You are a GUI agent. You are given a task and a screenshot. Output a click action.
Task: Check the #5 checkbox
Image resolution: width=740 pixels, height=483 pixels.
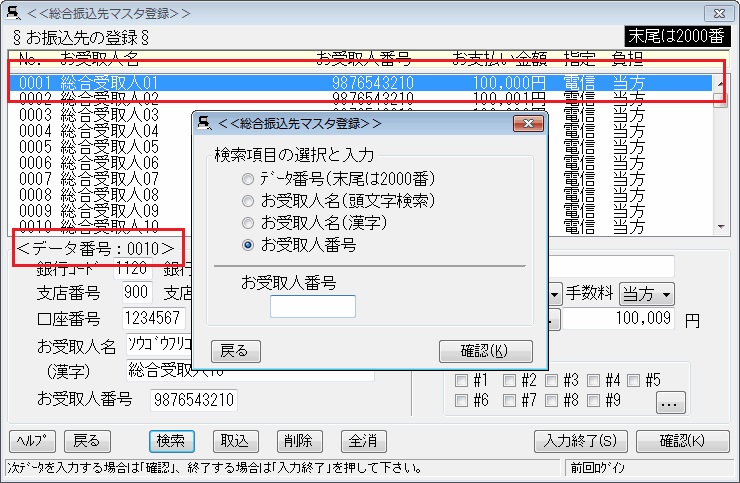(633, 380)
